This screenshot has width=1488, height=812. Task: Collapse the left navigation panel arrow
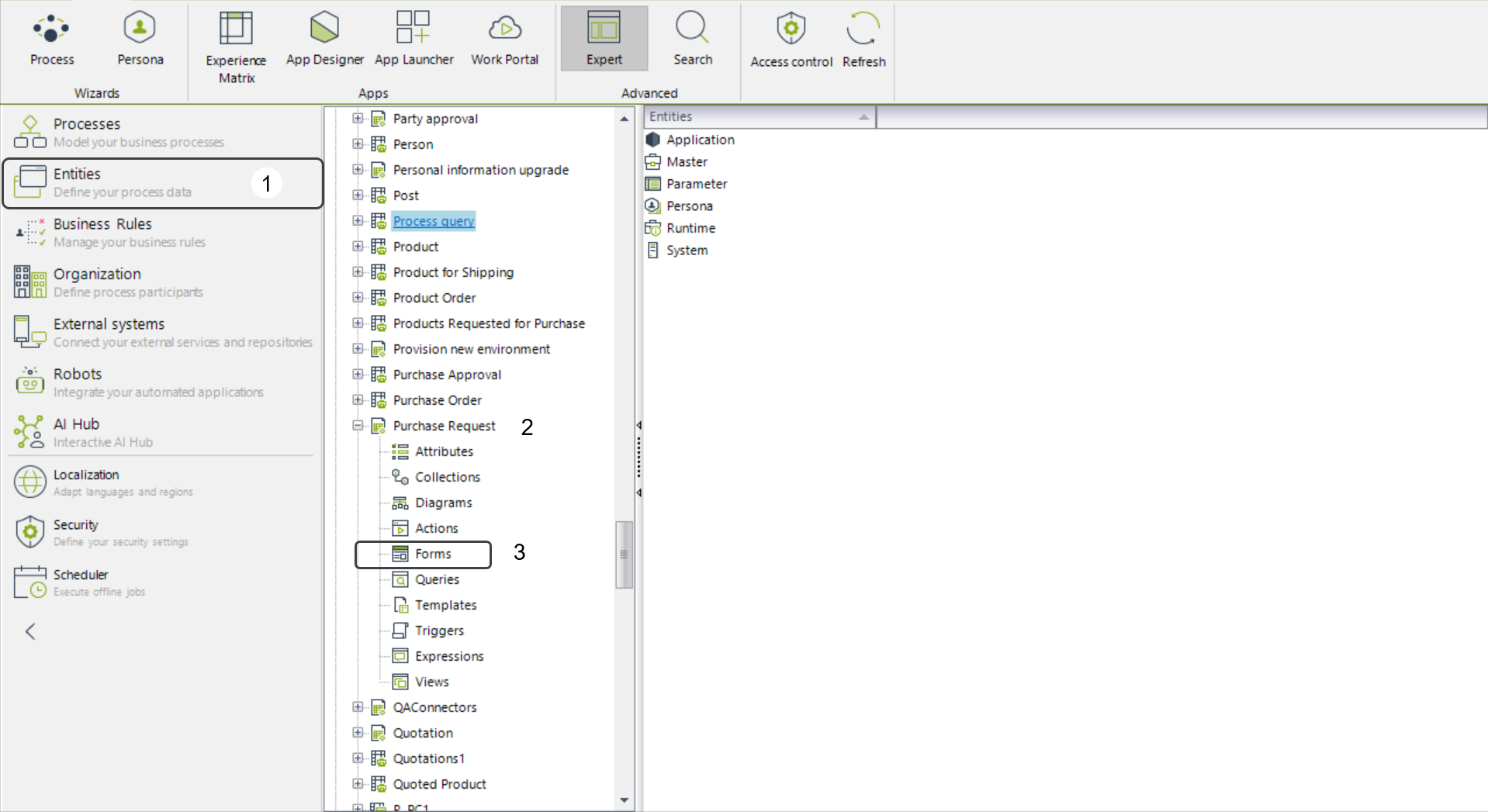[30, 631]
